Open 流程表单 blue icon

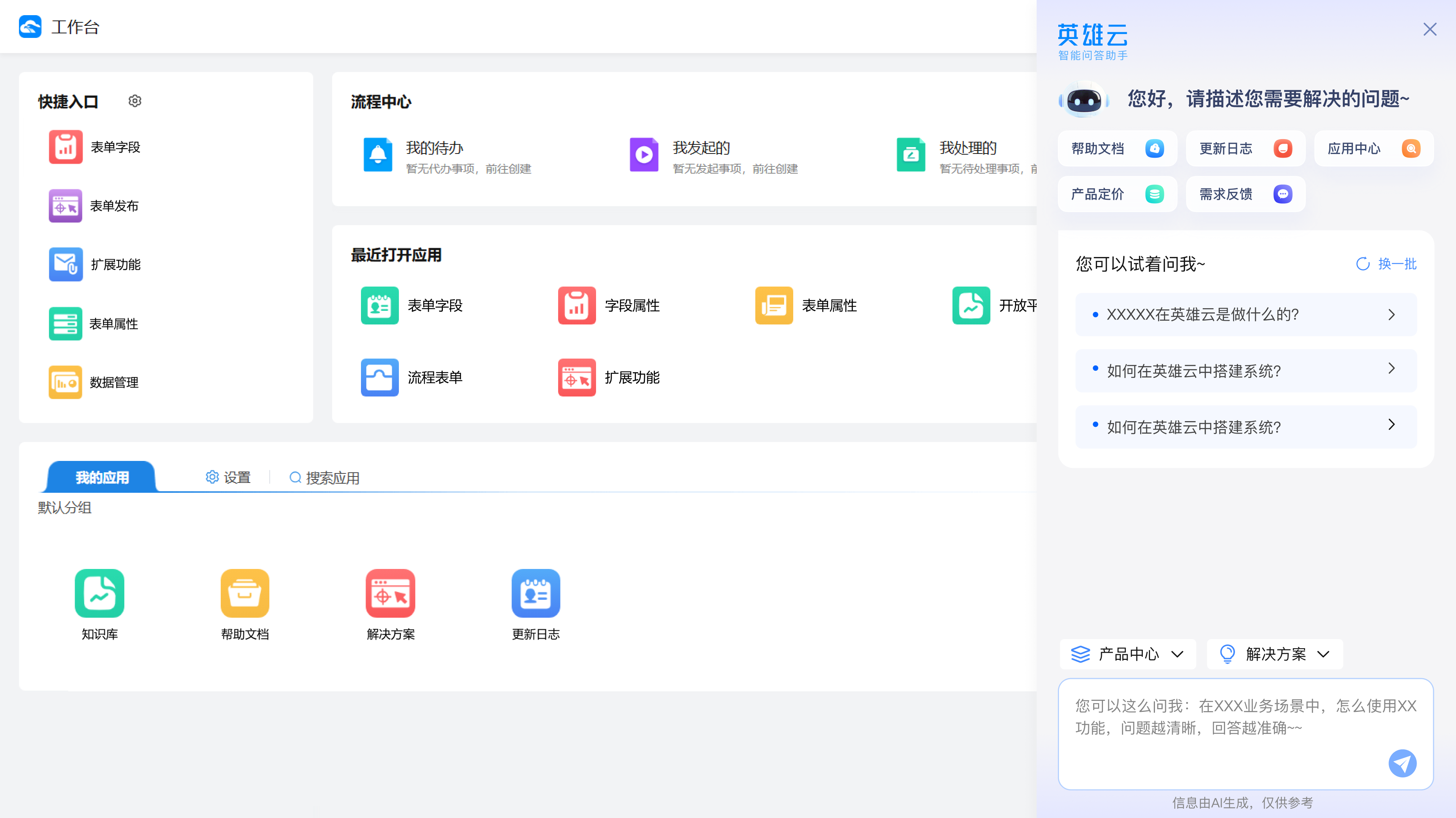click(380, 378)
